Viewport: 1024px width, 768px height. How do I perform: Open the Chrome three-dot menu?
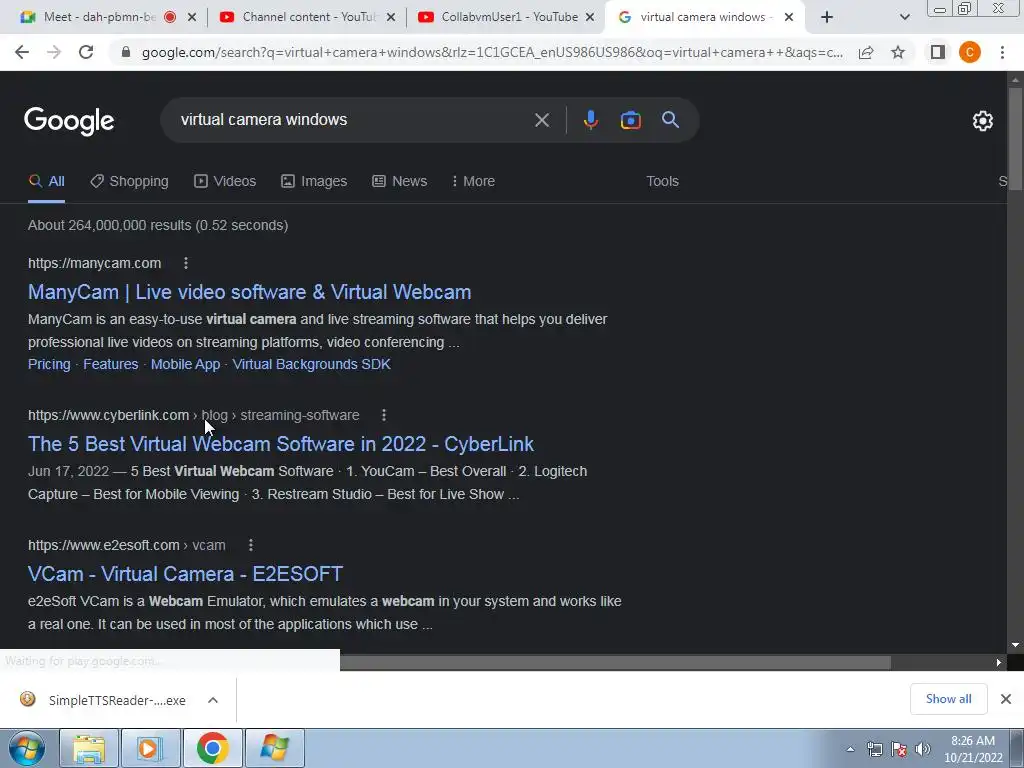click(x=1002, y=52)
